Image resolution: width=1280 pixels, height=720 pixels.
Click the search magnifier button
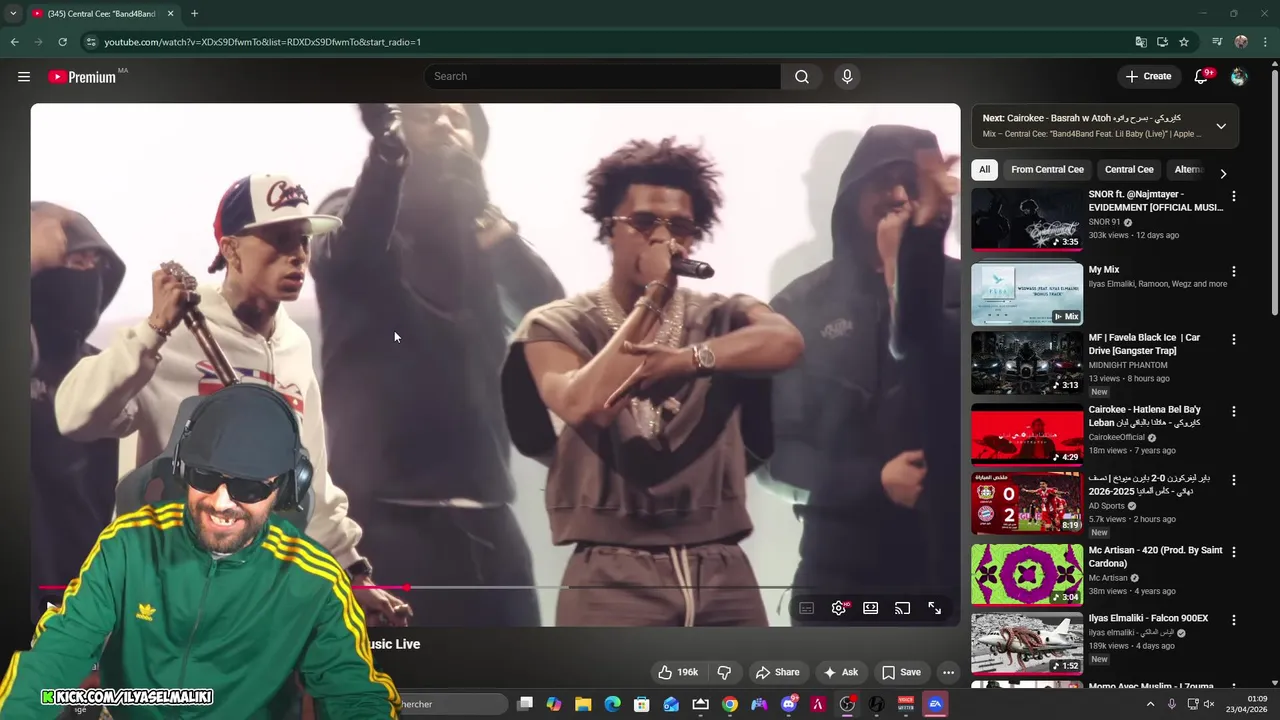point(802,77)
